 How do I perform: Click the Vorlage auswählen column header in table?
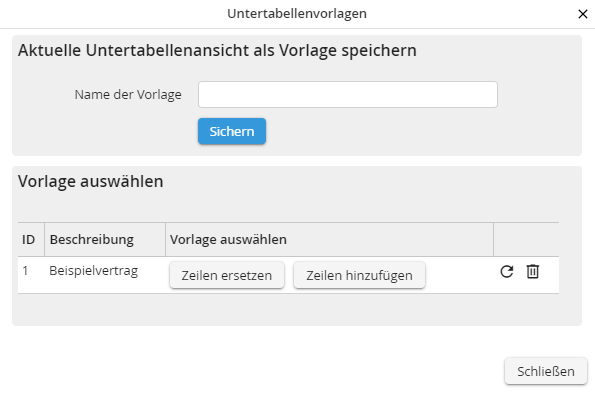(x=228, y=240)
